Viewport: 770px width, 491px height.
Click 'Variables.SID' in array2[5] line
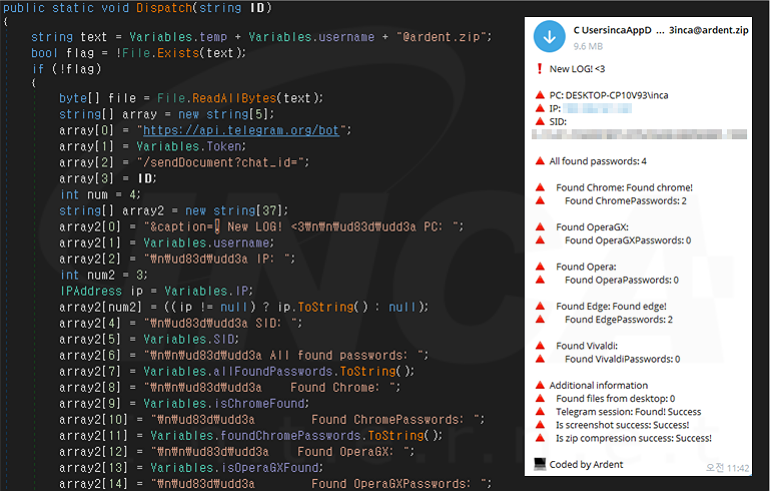point(189,339)
